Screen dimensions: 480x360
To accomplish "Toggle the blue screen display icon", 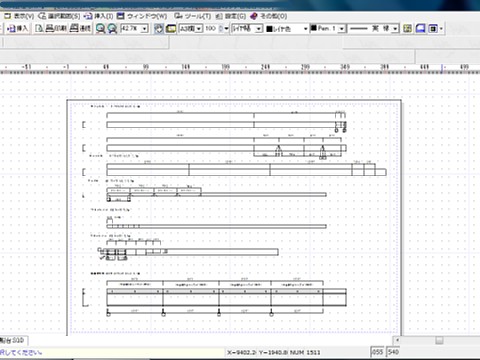I will (420, 29).
